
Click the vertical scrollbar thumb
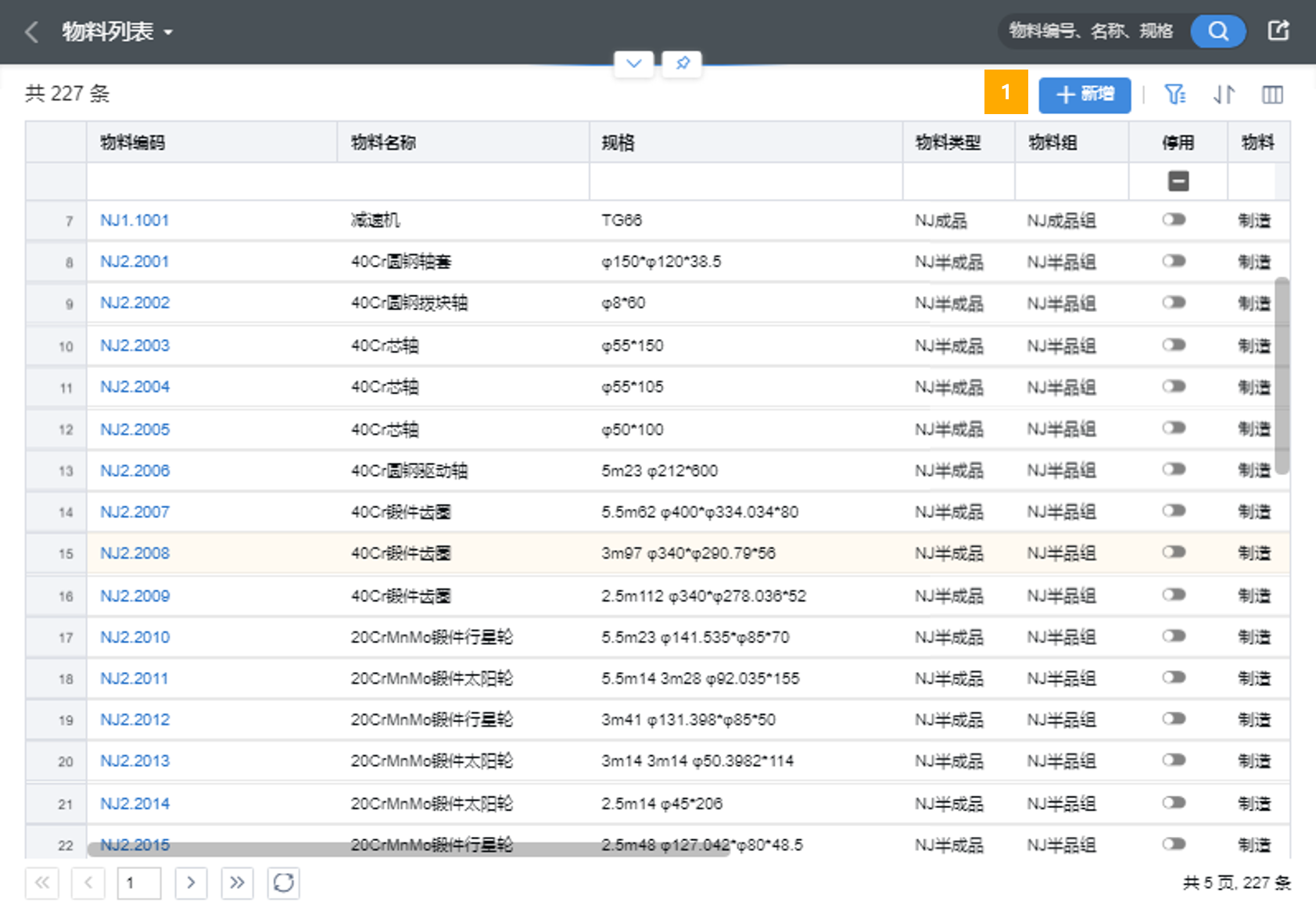1282,375
